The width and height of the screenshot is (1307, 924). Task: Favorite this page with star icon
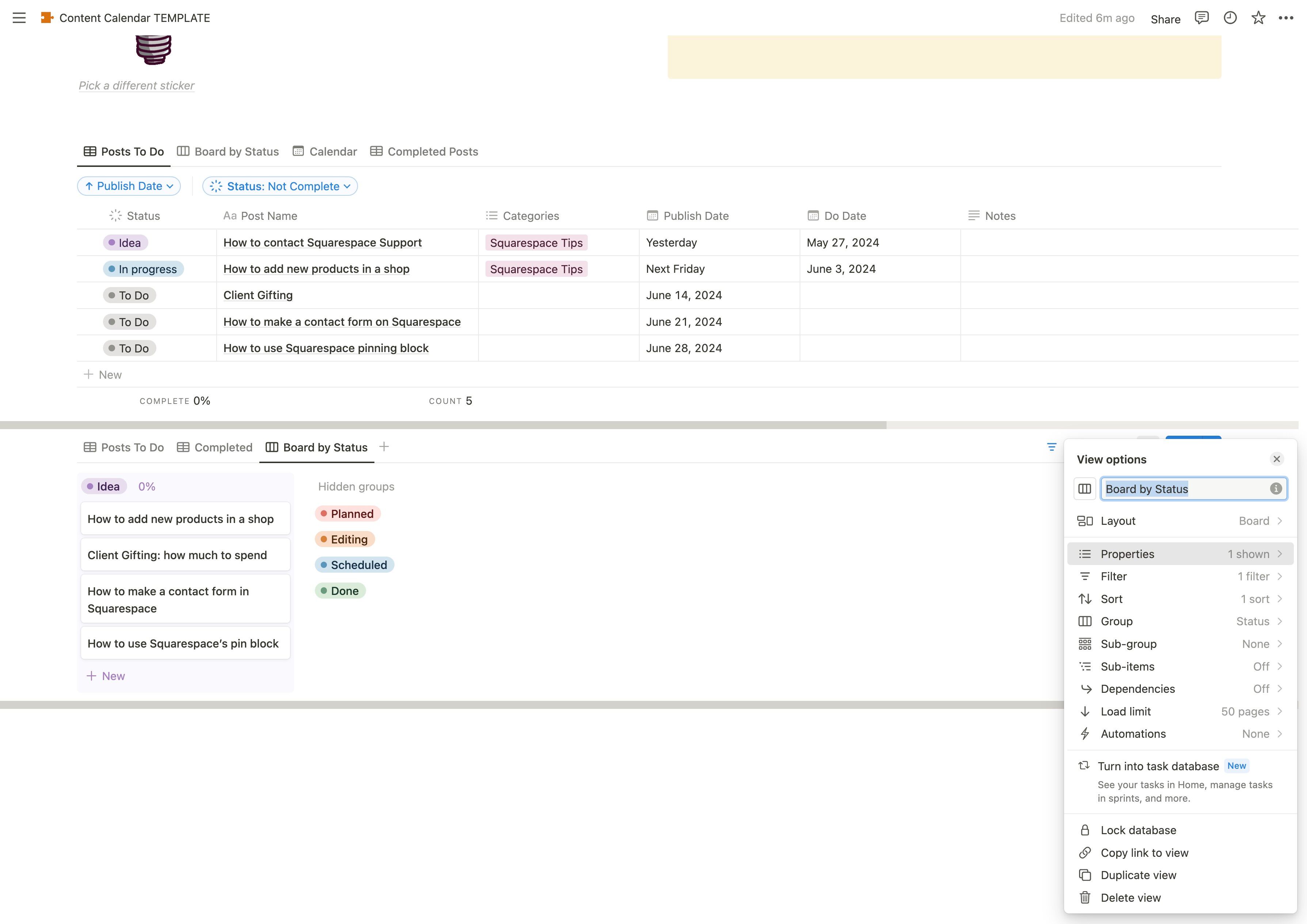point(1258,18)
